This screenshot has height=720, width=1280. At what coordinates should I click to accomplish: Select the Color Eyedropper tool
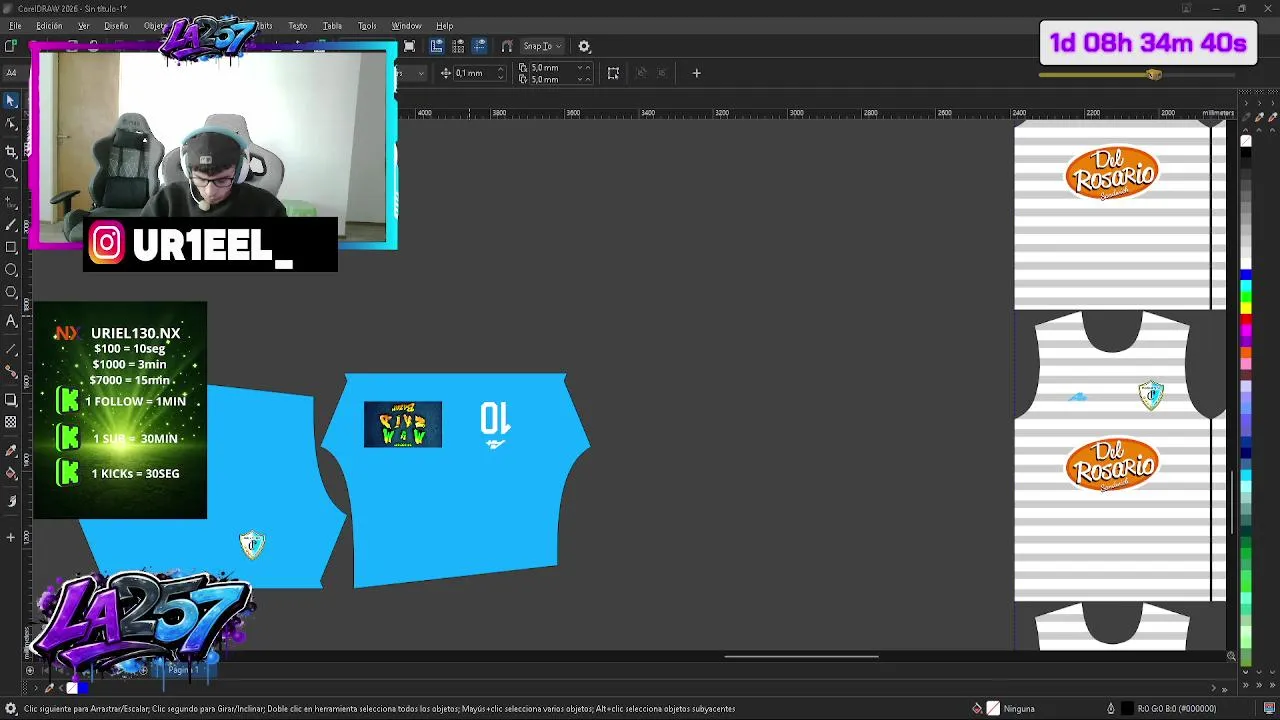pos(11,450)
